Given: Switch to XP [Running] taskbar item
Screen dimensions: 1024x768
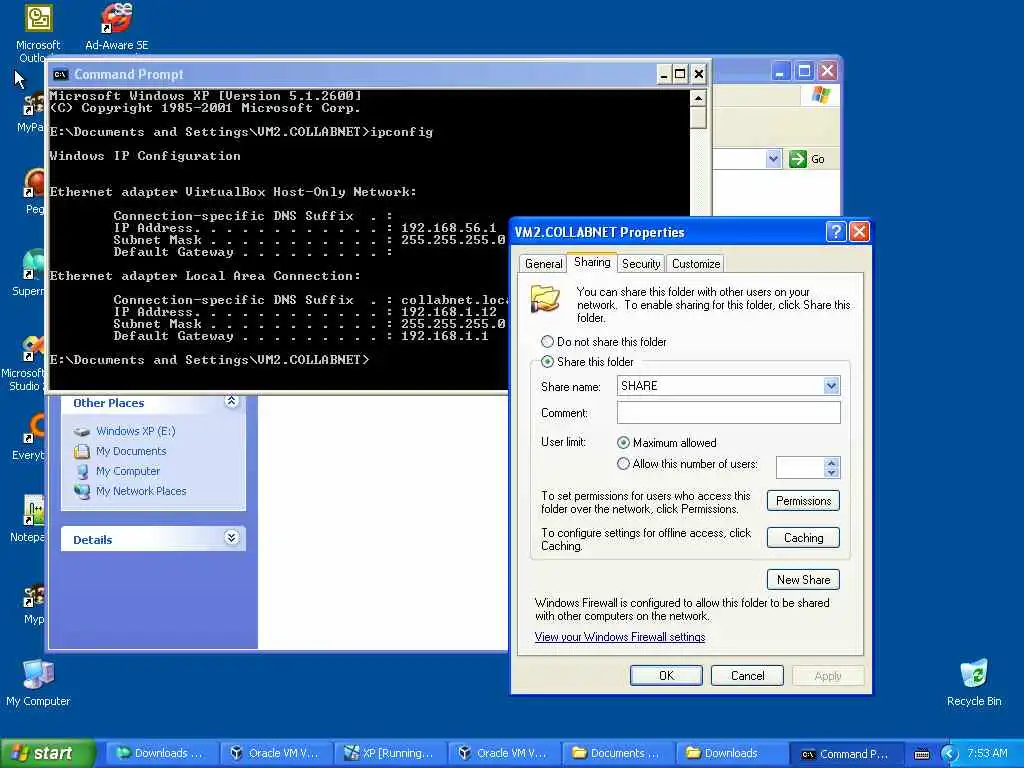Looking at the screenshot, I should point(389,753).
